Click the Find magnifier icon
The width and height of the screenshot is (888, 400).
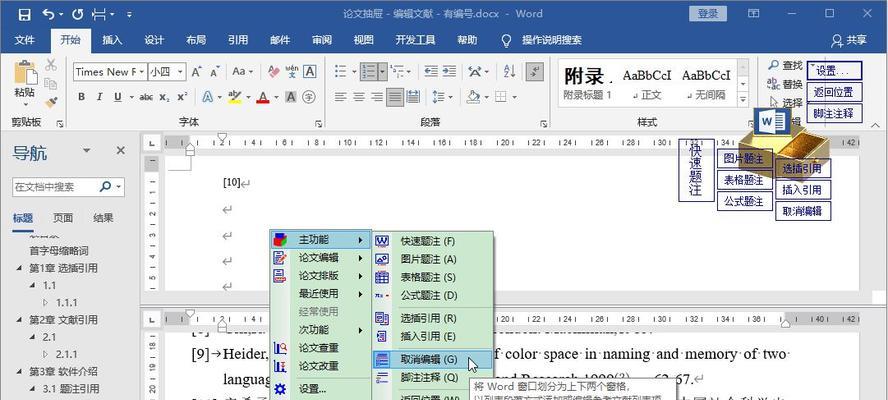[774, 65]
